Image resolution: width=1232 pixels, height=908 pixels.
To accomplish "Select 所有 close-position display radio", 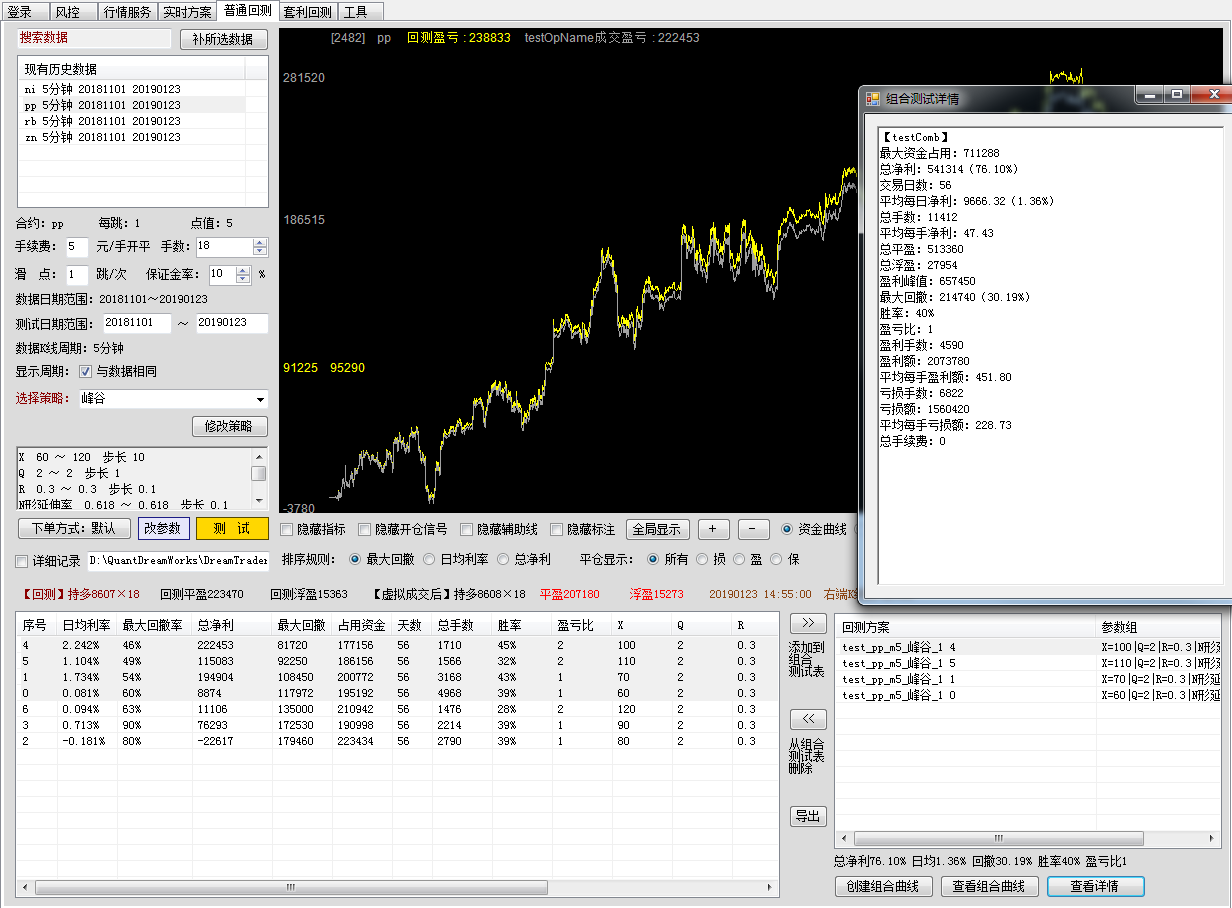I will click(653, 560).
